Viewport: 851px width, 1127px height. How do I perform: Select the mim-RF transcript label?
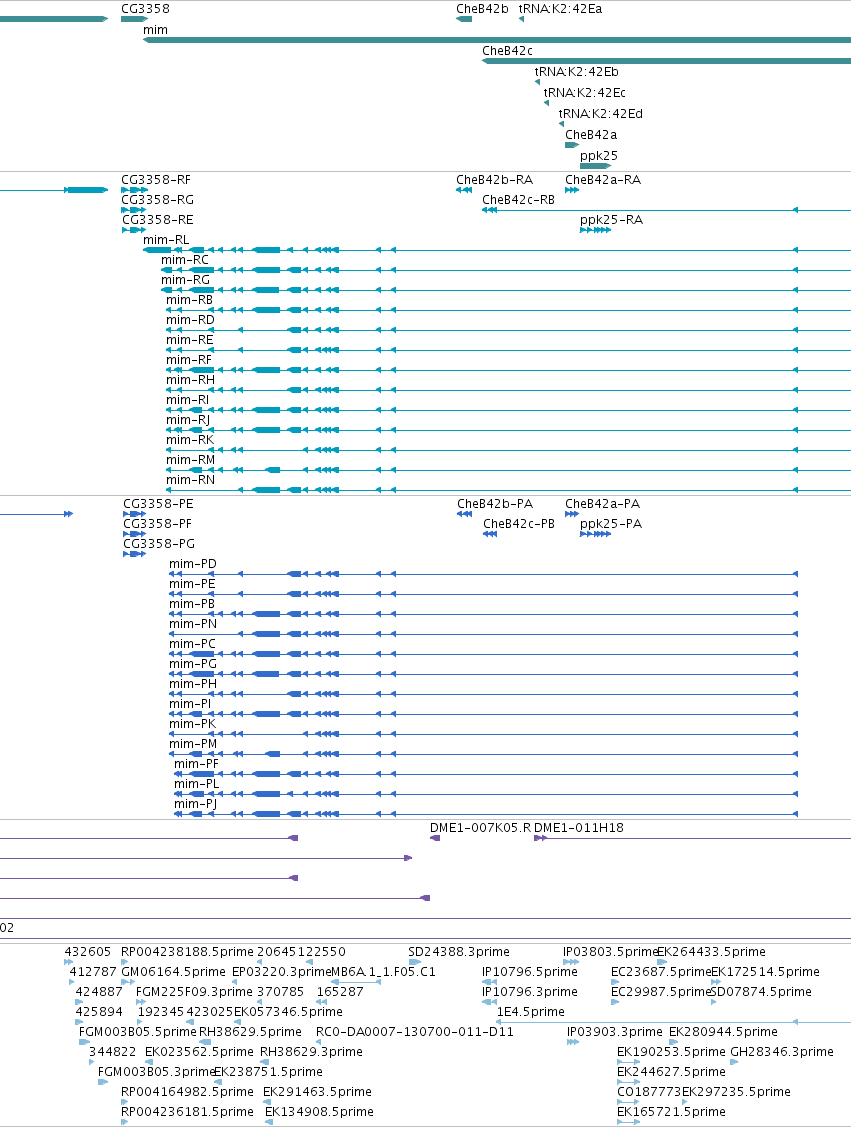click(x=189, y=359)
